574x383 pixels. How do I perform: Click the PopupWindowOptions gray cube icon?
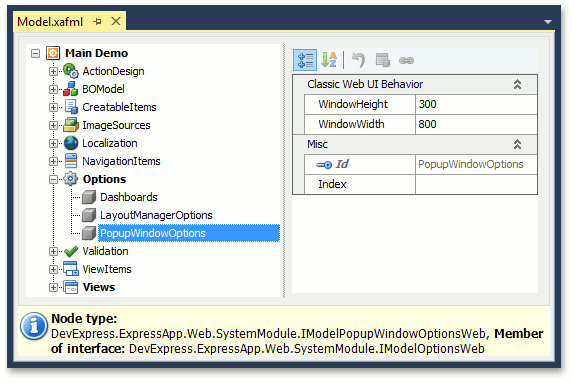[x=89, y=233]
